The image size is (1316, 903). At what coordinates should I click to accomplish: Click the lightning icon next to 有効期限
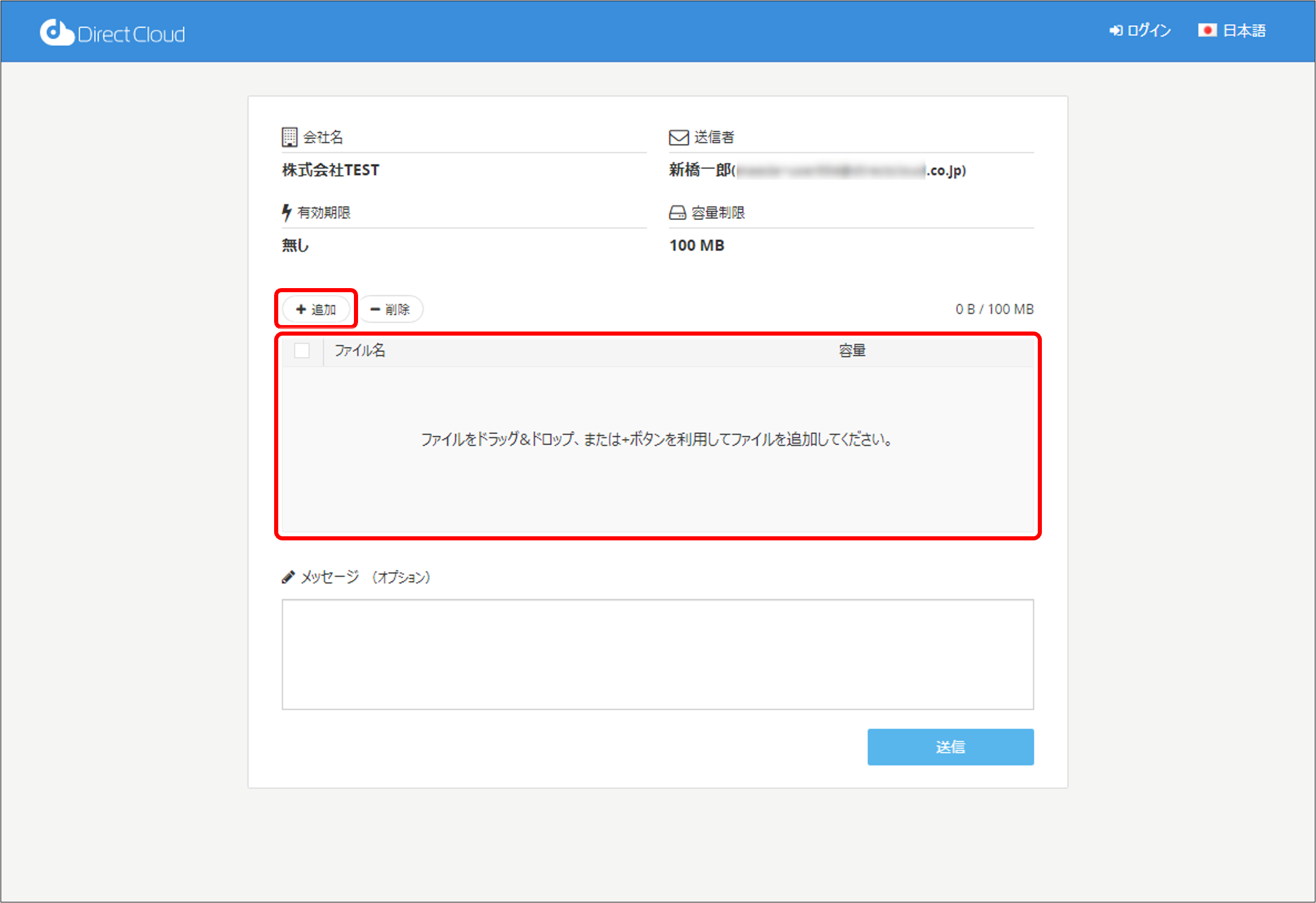pyautogui.click(x=287, y=212)
